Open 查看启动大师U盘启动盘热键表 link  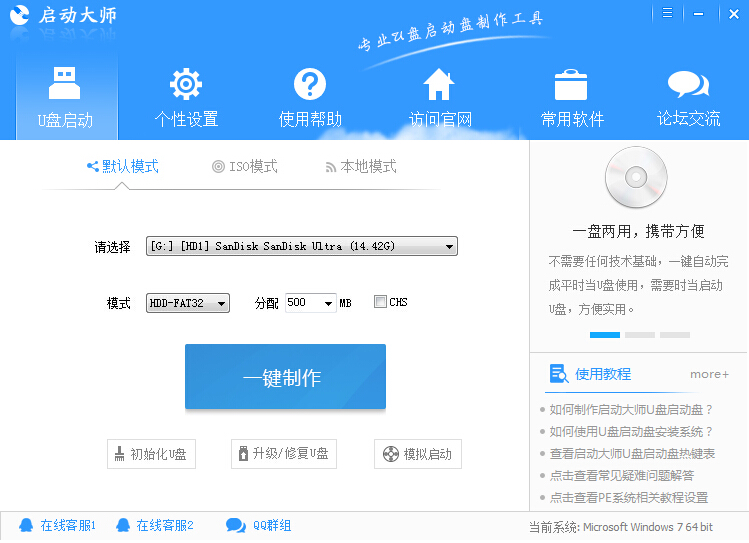(x=632, y=454)
